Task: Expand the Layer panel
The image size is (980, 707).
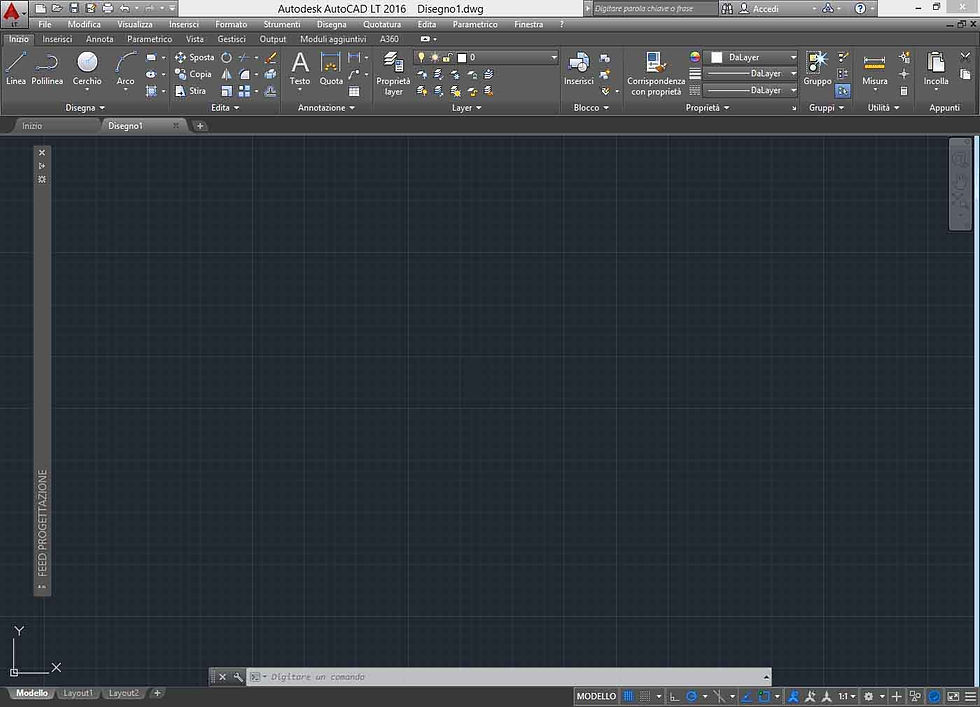Action: click(x=467, y=108)
